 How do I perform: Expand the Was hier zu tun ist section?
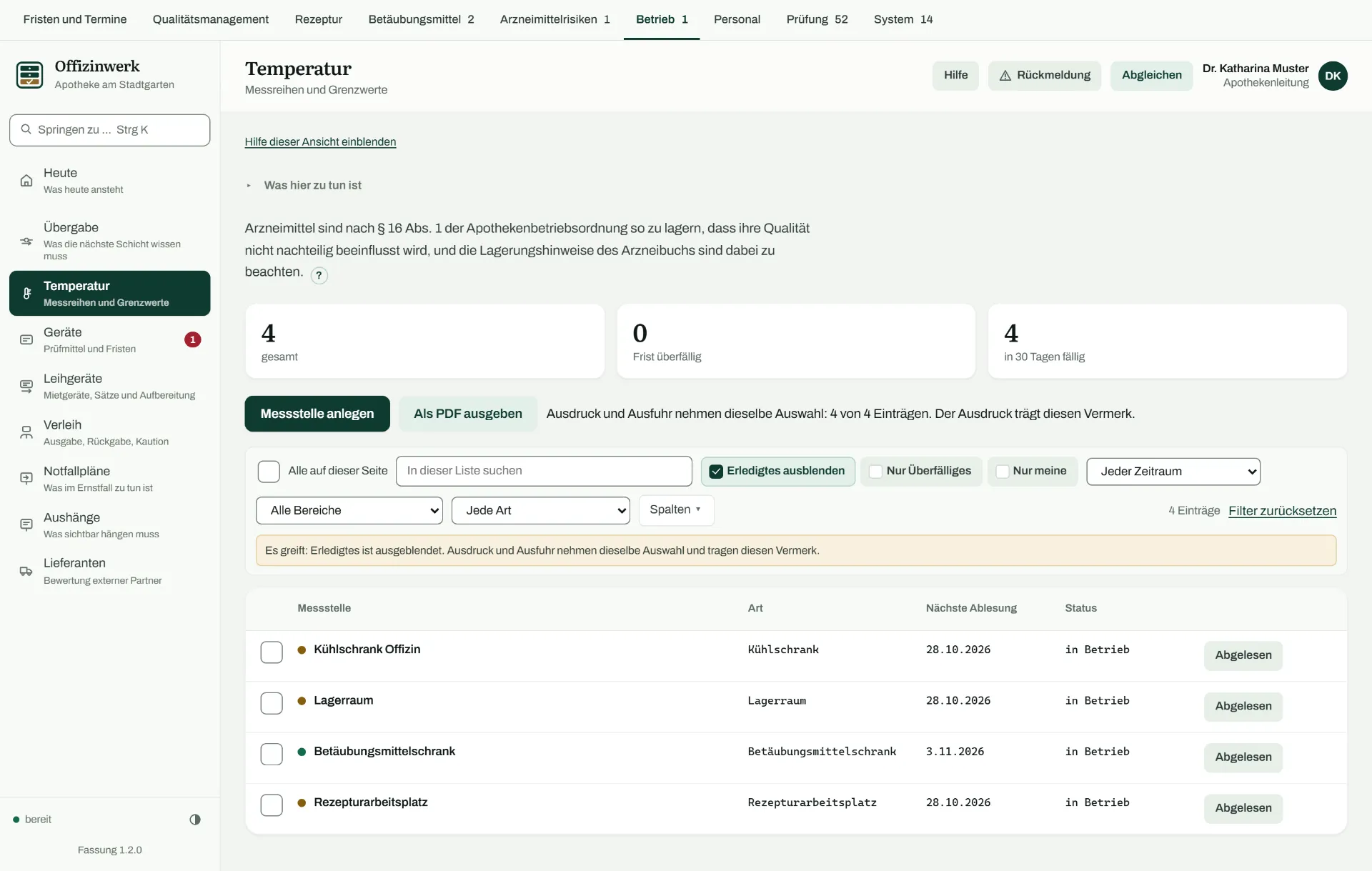click(x=313, y=185)
